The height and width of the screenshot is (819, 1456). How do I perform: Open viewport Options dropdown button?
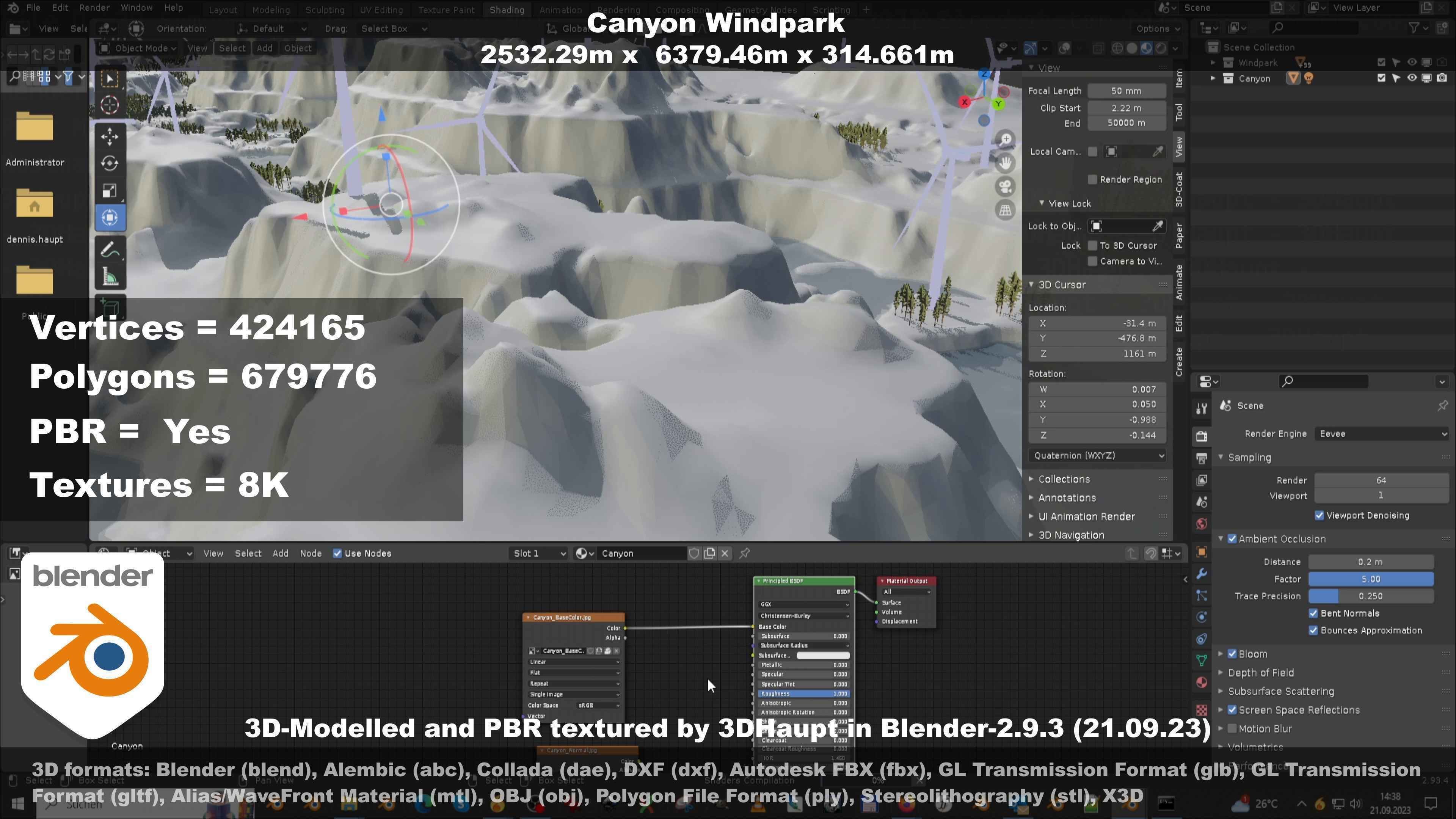[1158, 29]
